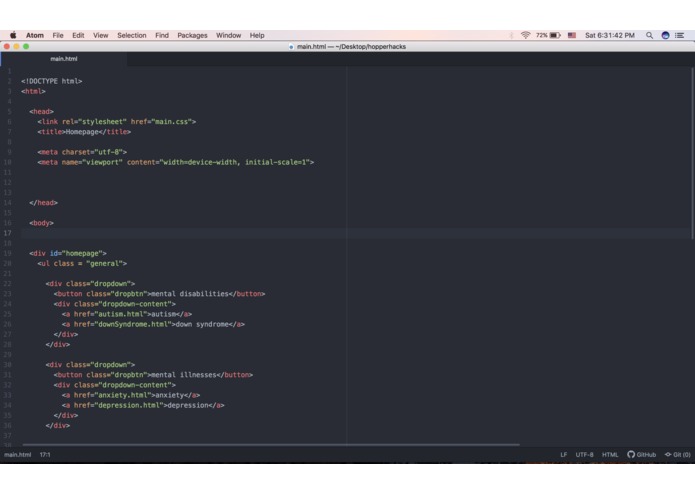
Task: Click HTML grammar selector
Action: click(610, 455)
